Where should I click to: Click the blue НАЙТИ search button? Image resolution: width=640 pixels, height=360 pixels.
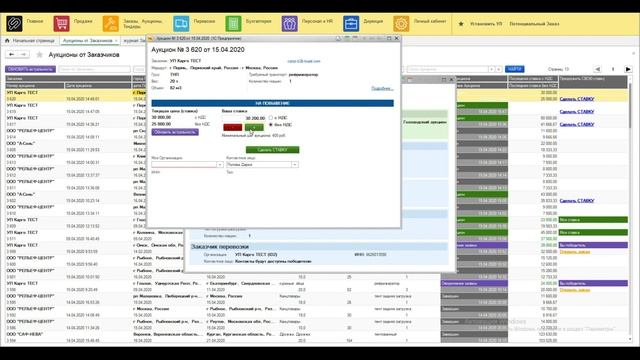click(x=514, y=69)
